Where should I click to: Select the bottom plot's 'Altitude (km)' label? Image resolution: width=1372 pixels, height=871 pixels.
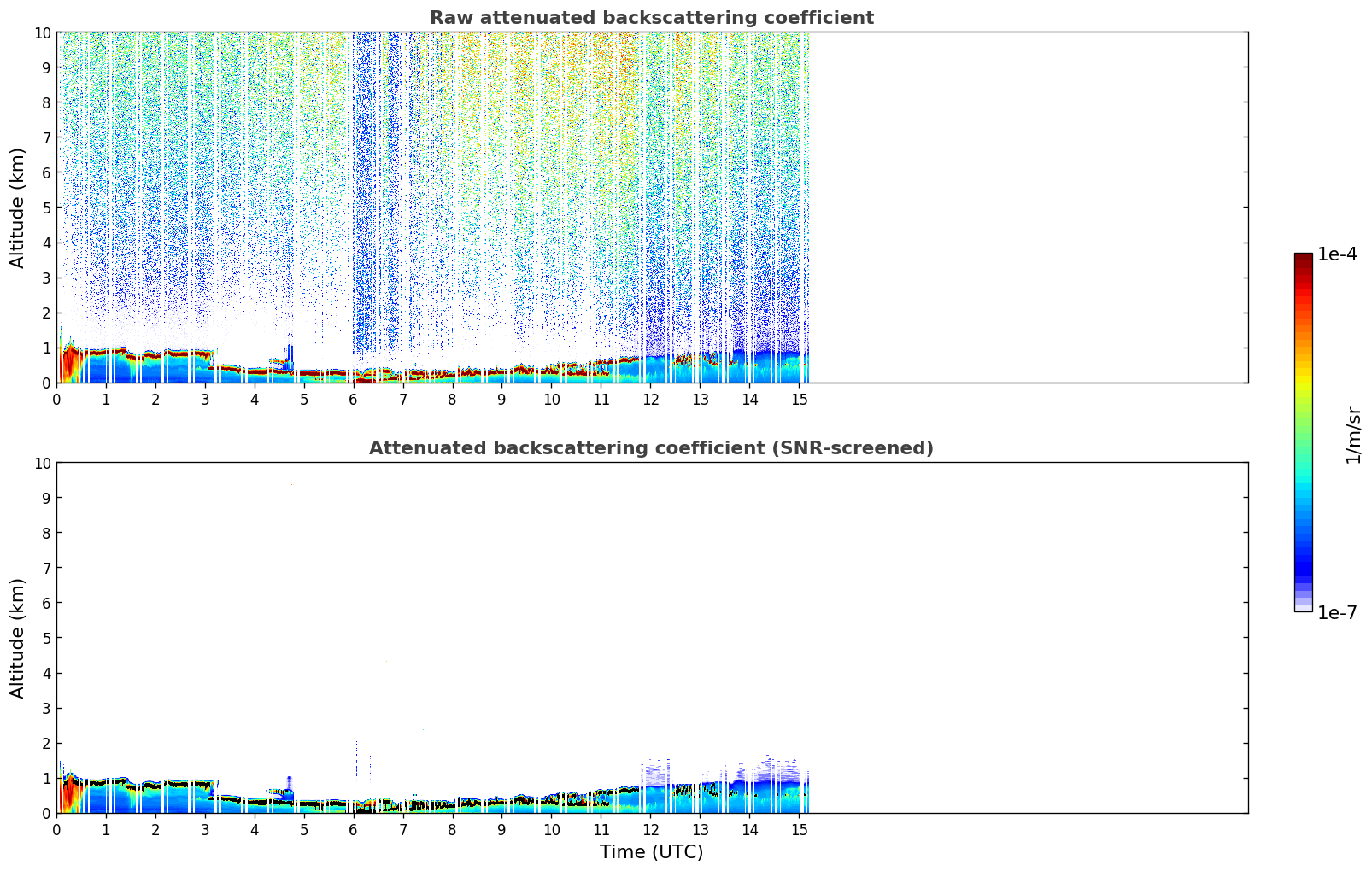tap(18, 638)
